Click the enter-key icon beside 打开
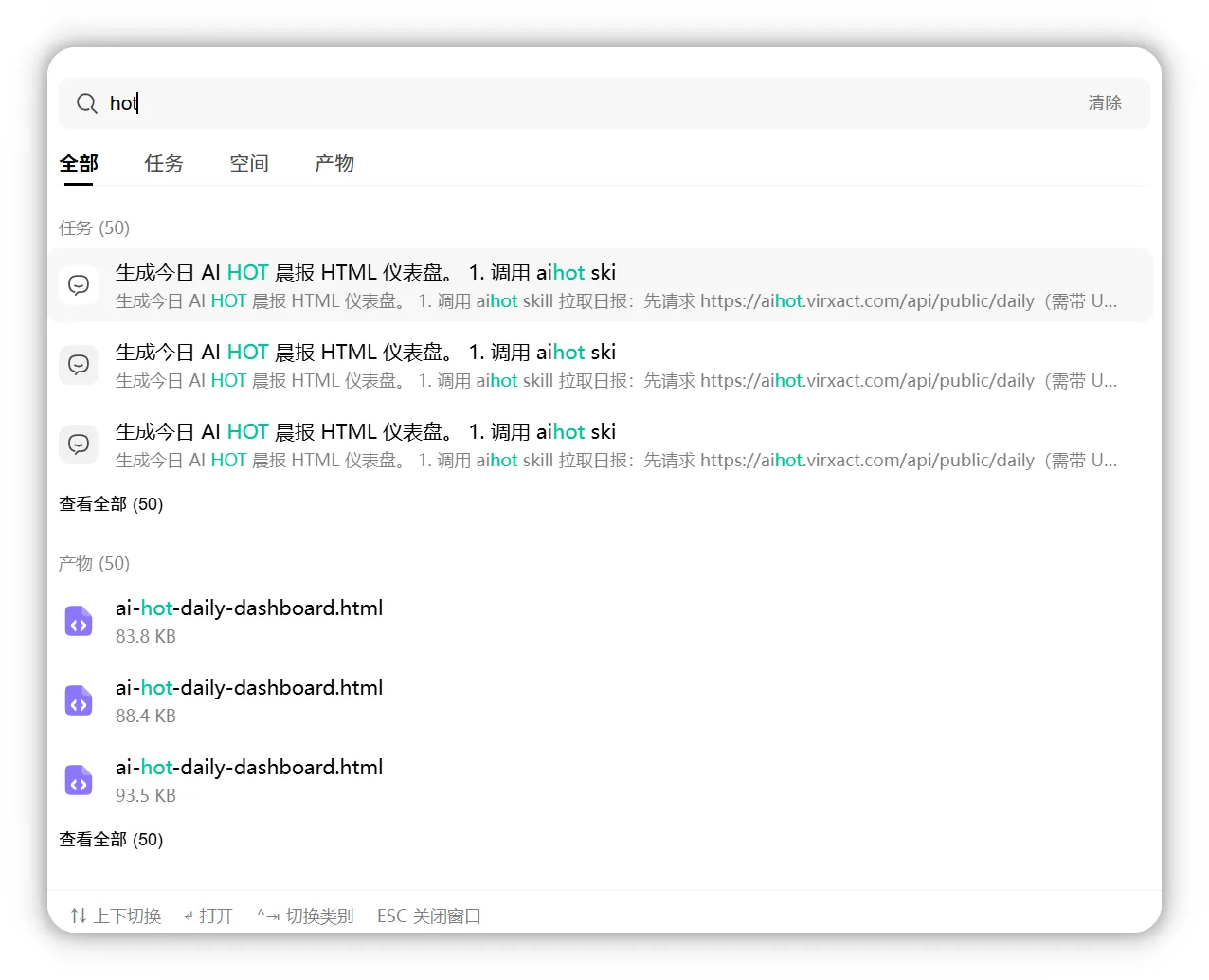This screenshot has width=1209, height=980. [189, 916]
